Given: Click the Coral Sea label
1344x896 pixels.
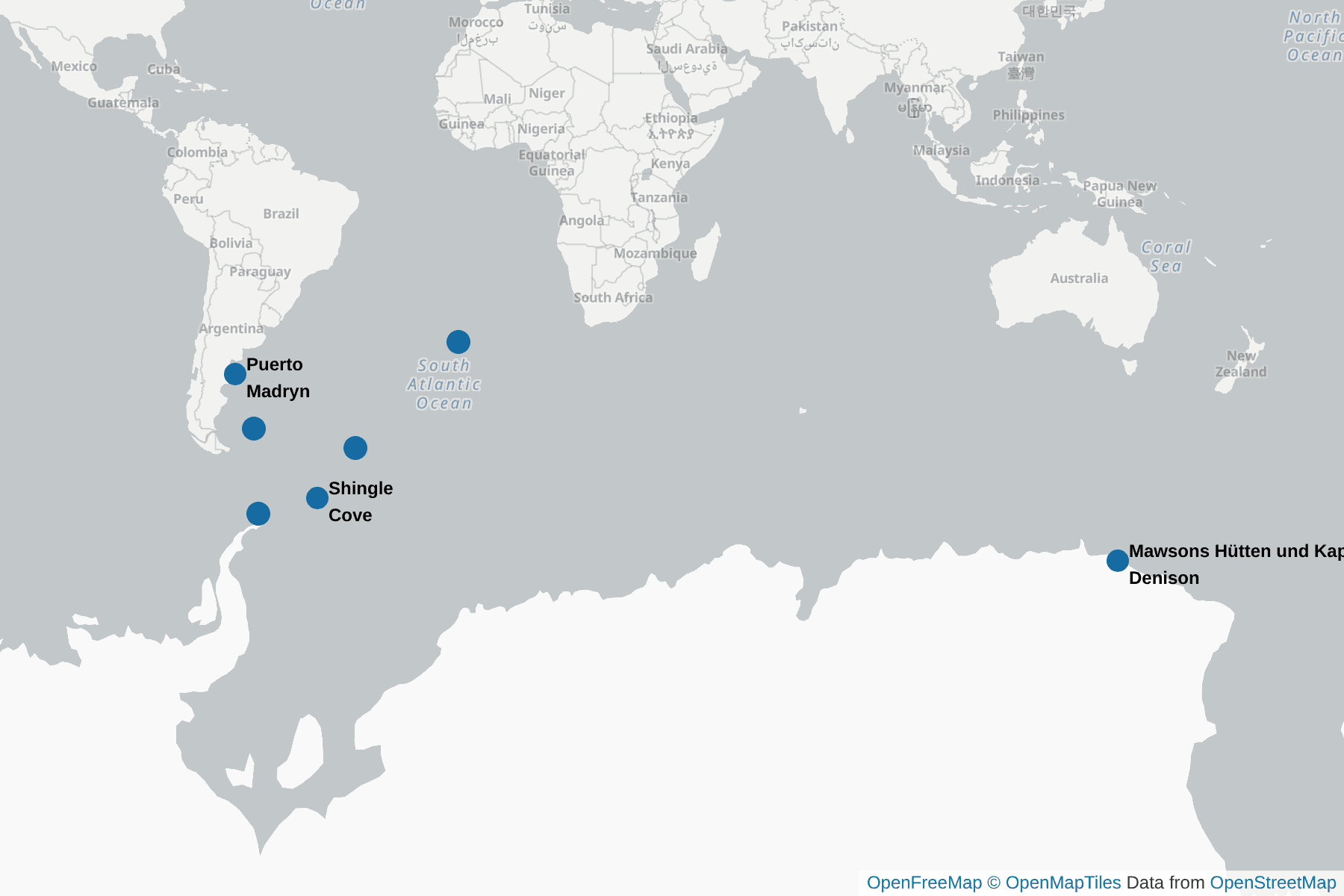Looking at the screenshot, I should click(x=1166, y=257).
